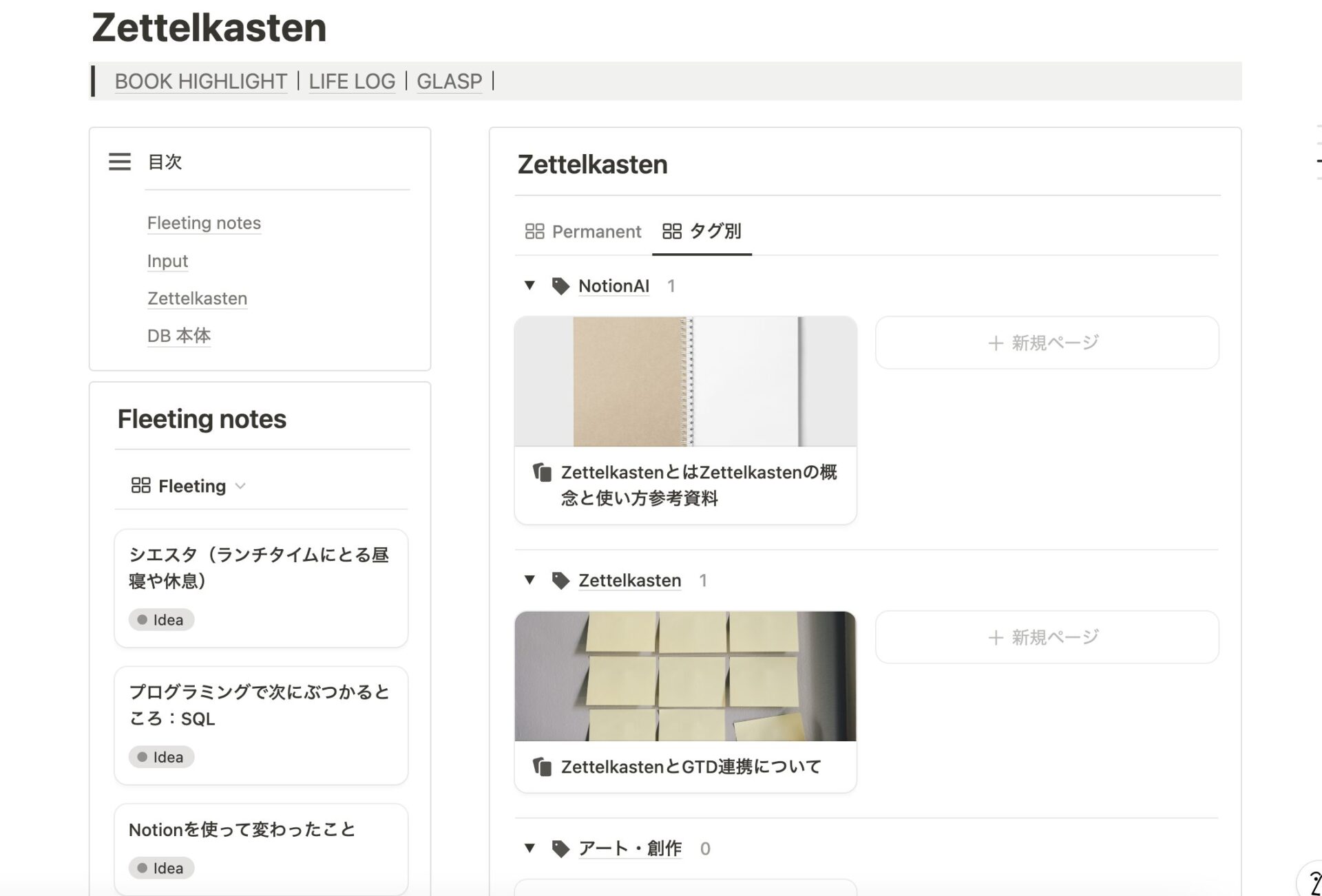1322x896 pixels.
Task: Click the Zettelkasten page title
Action: click(x=209, y=28)
